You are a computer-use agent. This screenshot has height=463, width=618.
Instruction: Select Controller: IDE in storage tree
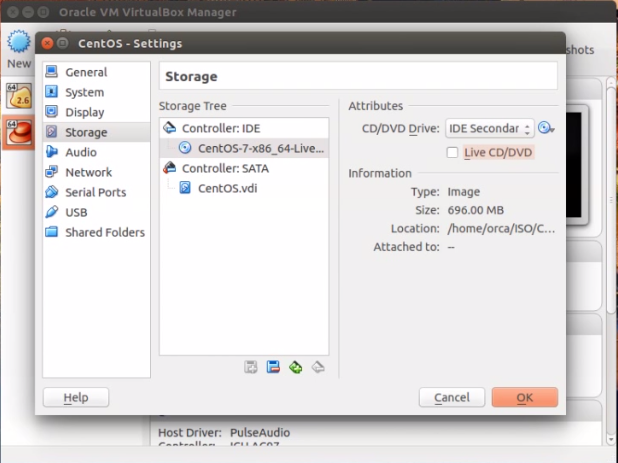pyautogui.click(x=244, y=128)
